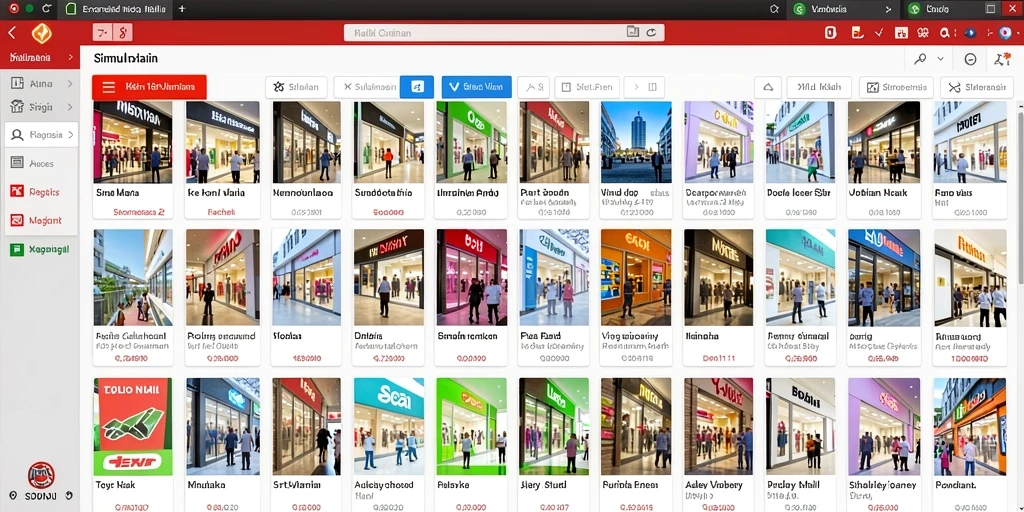Image resolution: width=1024 pixels, height=512 pixels.
Task: Click the search Q icon in the red header
Action: [x=944, y=33]
